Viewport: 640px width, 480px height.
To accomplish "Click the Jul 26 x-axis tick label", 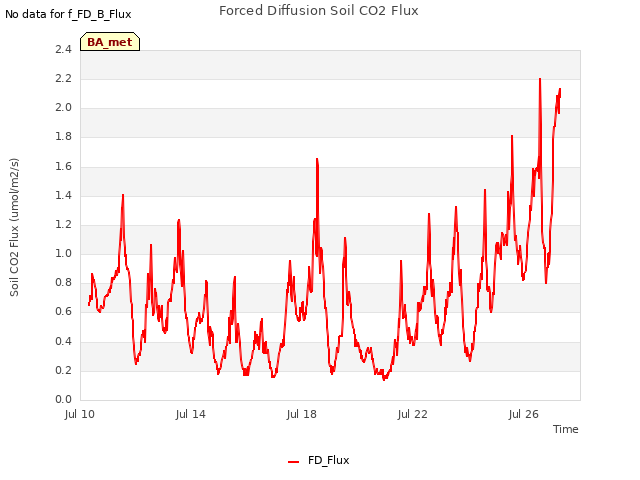I will 524,414.
